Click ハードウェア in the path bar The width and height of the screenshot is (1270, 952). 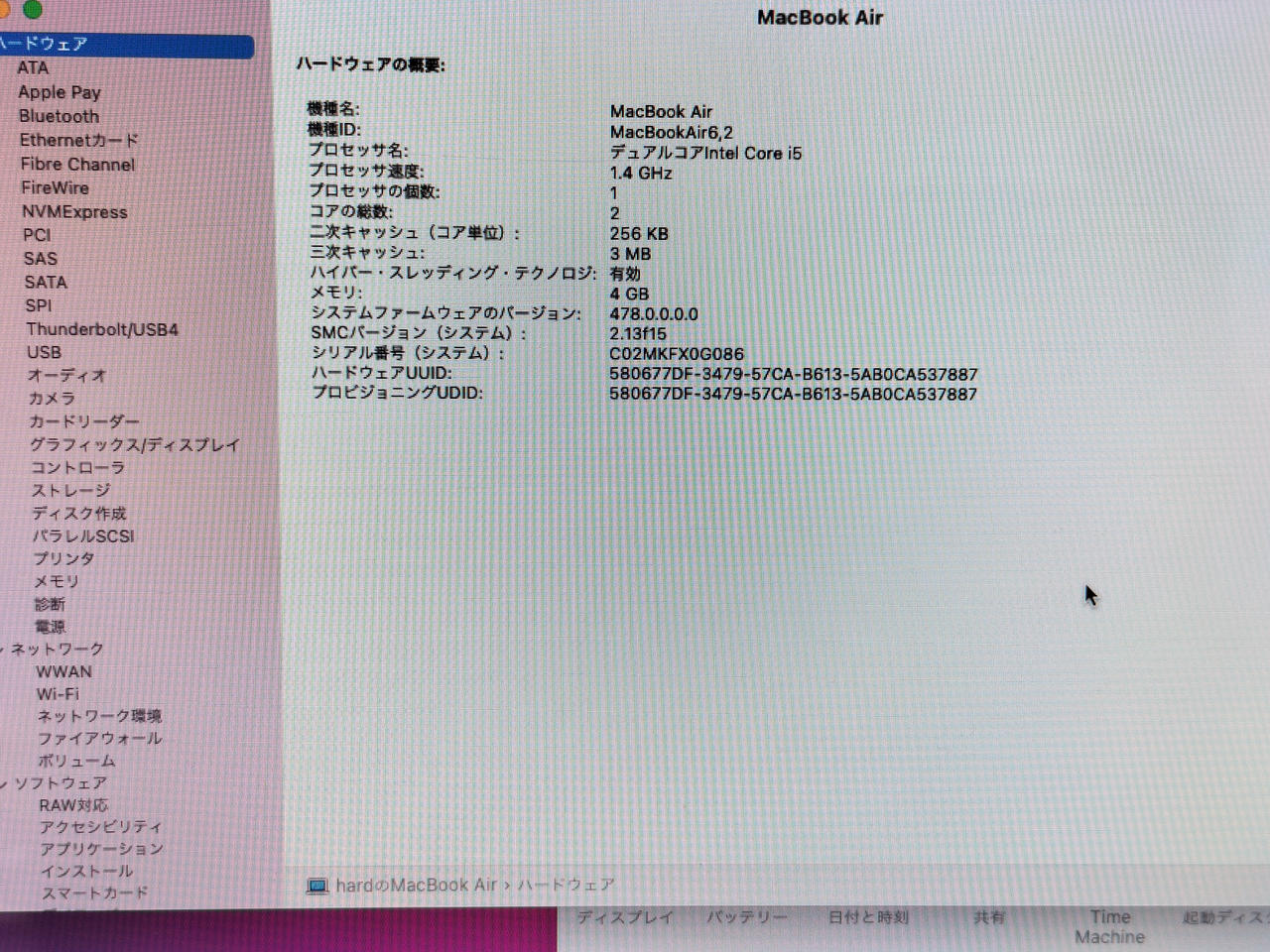click(x=566, y=885)
